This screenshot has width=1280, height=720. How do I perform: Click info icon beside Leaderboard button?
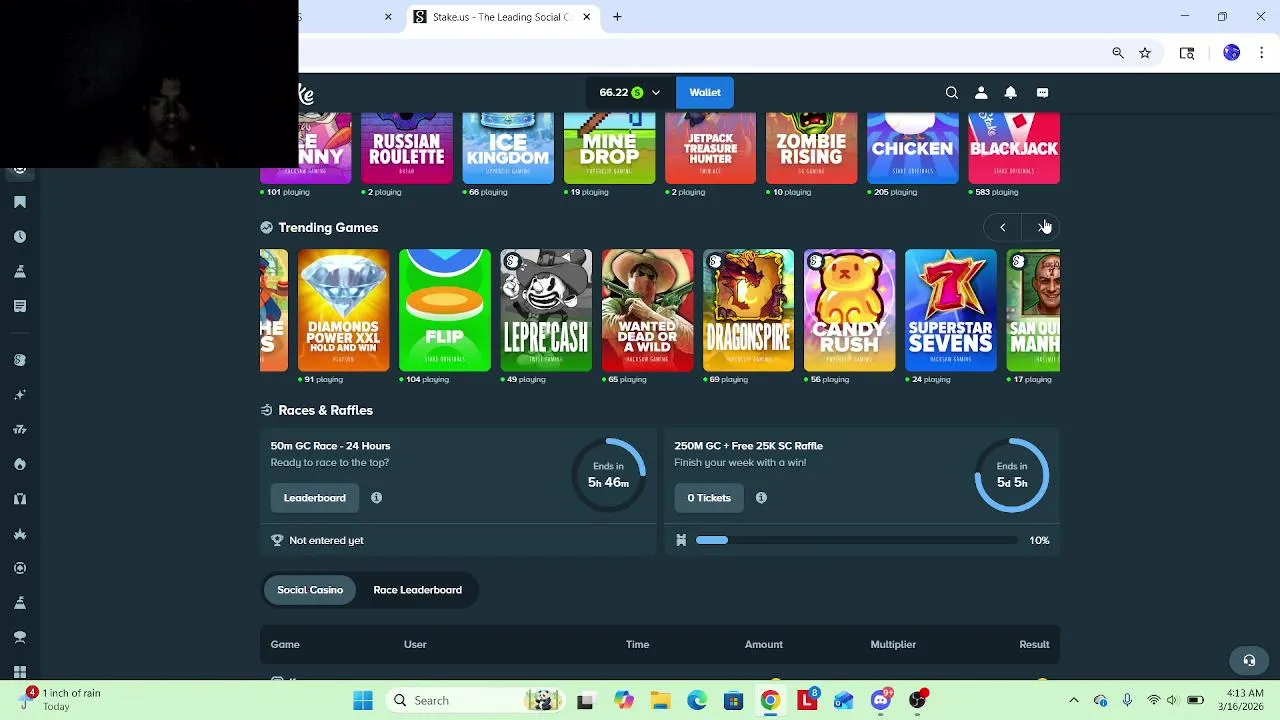pos(376,498)
